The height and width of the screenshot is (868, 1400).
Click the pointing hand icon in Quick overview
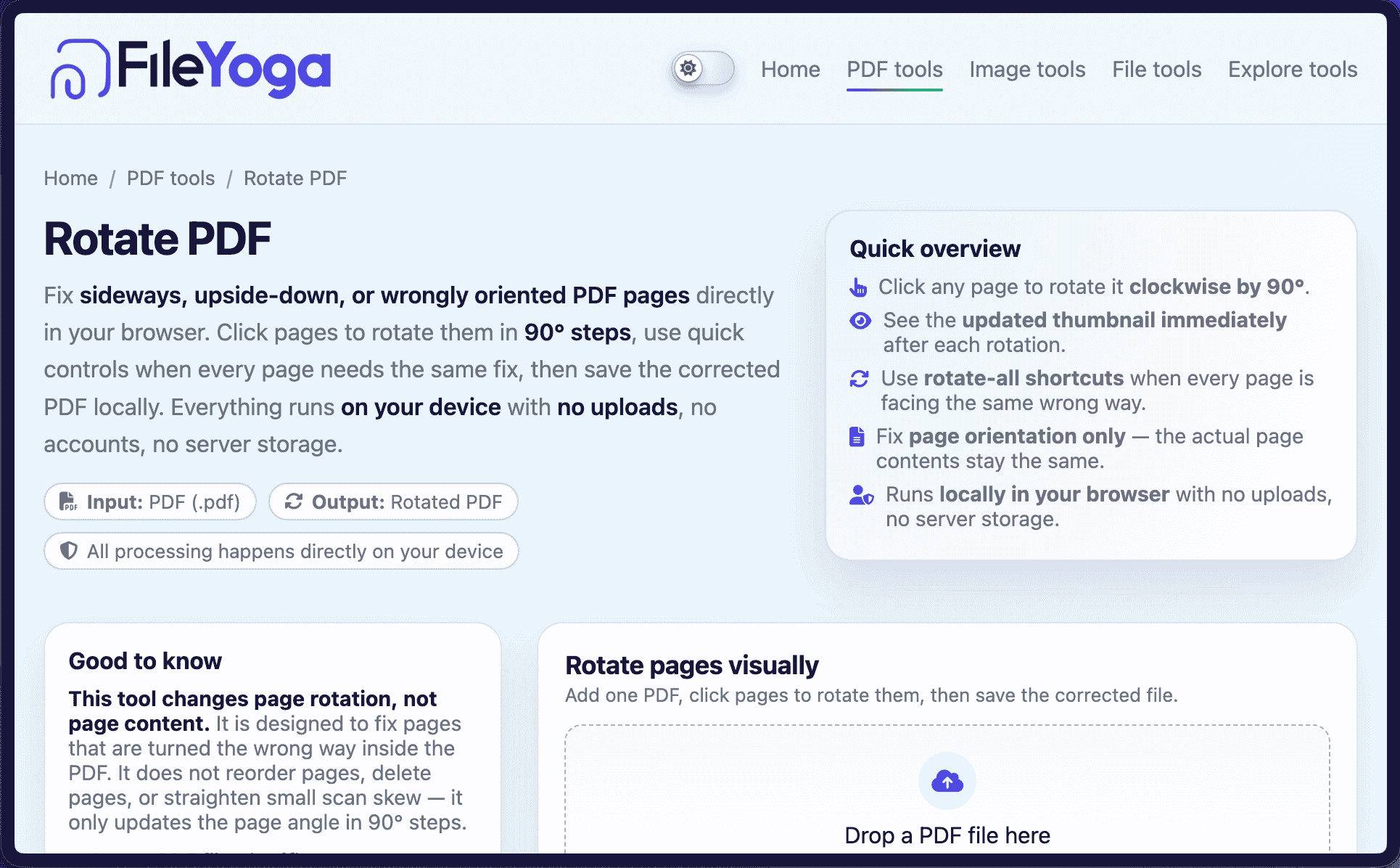858,287
